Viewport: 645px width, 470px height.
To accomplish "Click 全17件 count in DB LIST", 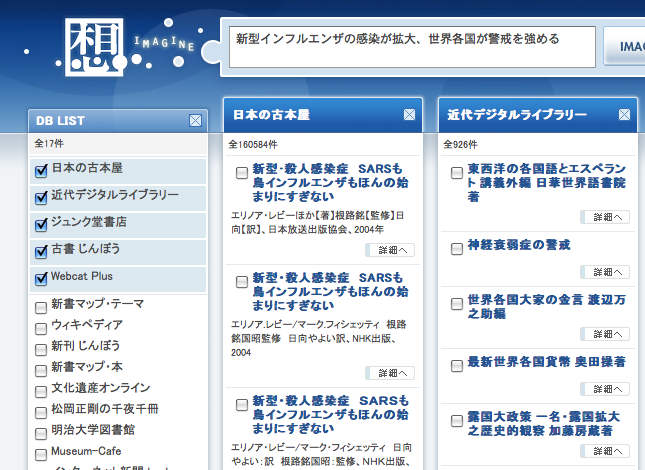I will pos(49,144).
